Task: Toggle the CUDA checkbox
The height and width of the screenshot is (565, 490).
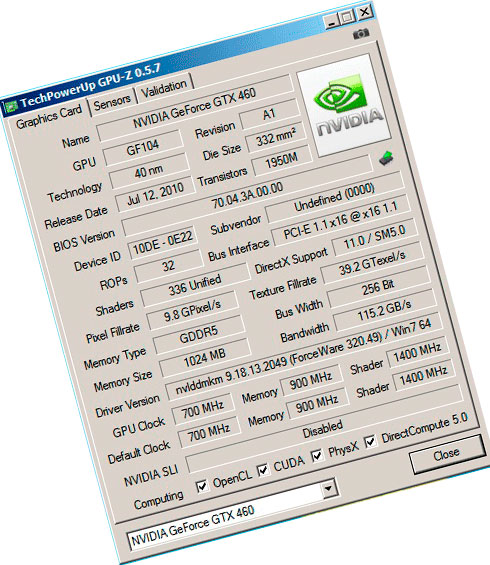Action: click(263, 470)
